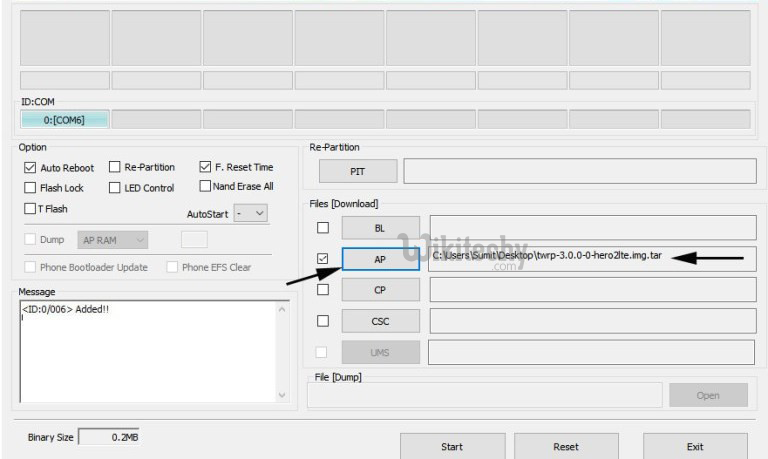Screen dimensions: 768x459
Task: Uncheck the Auto Reboot option
Action: pyautogui.click(x=30, y=168)
